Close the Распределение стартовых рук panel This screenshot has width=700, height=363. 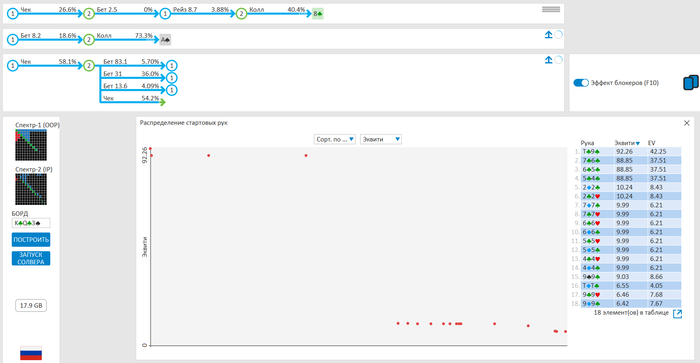point(687,123)
